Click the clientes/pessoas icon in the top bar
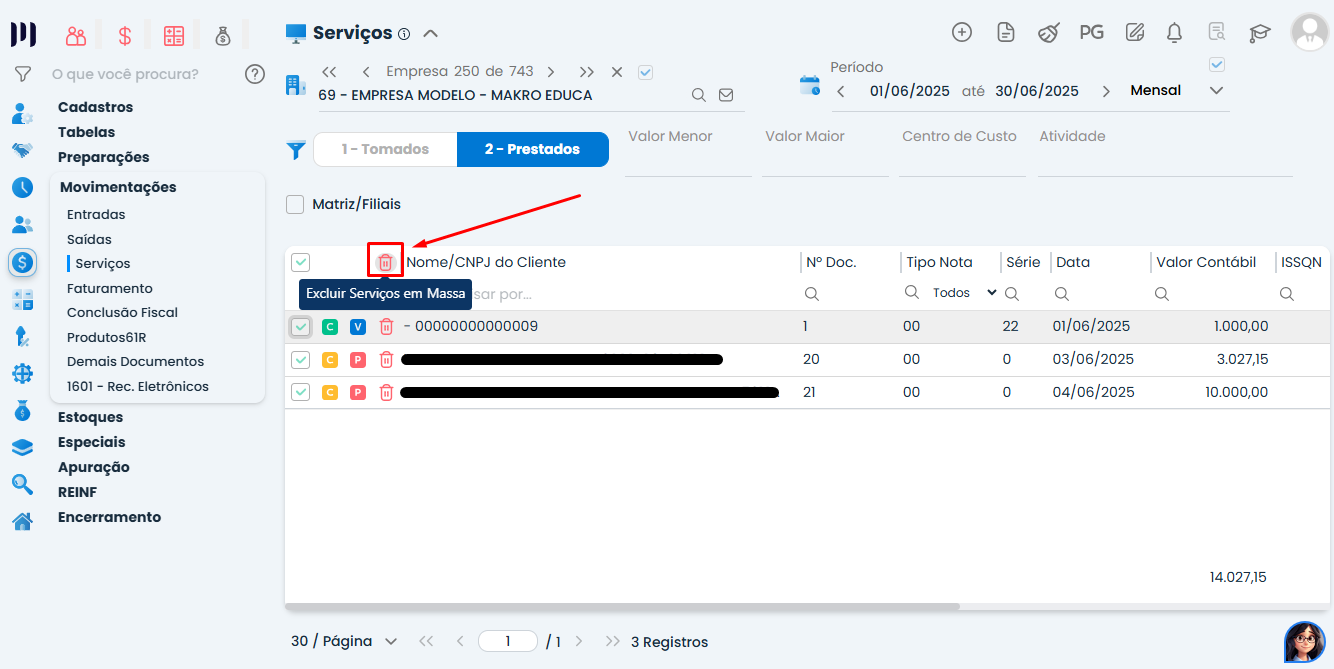The width and height of the screenshot is (1334, 669). coord(75,33)
